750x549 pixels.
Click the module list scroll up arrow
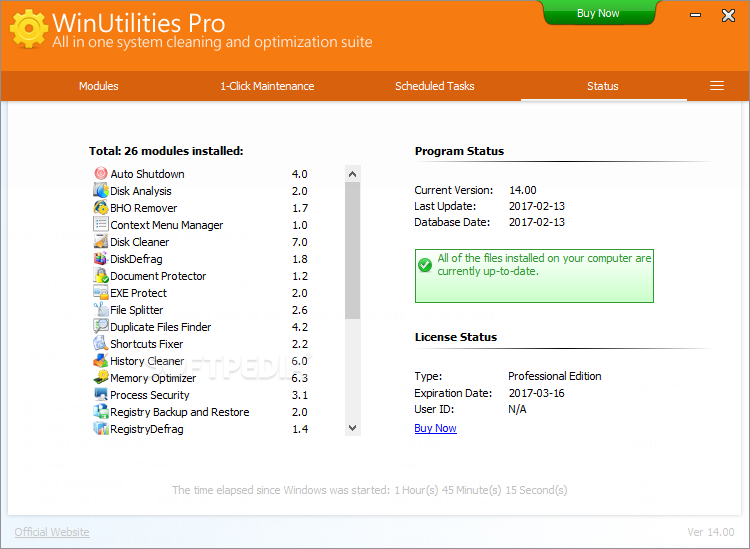(353, 174)
